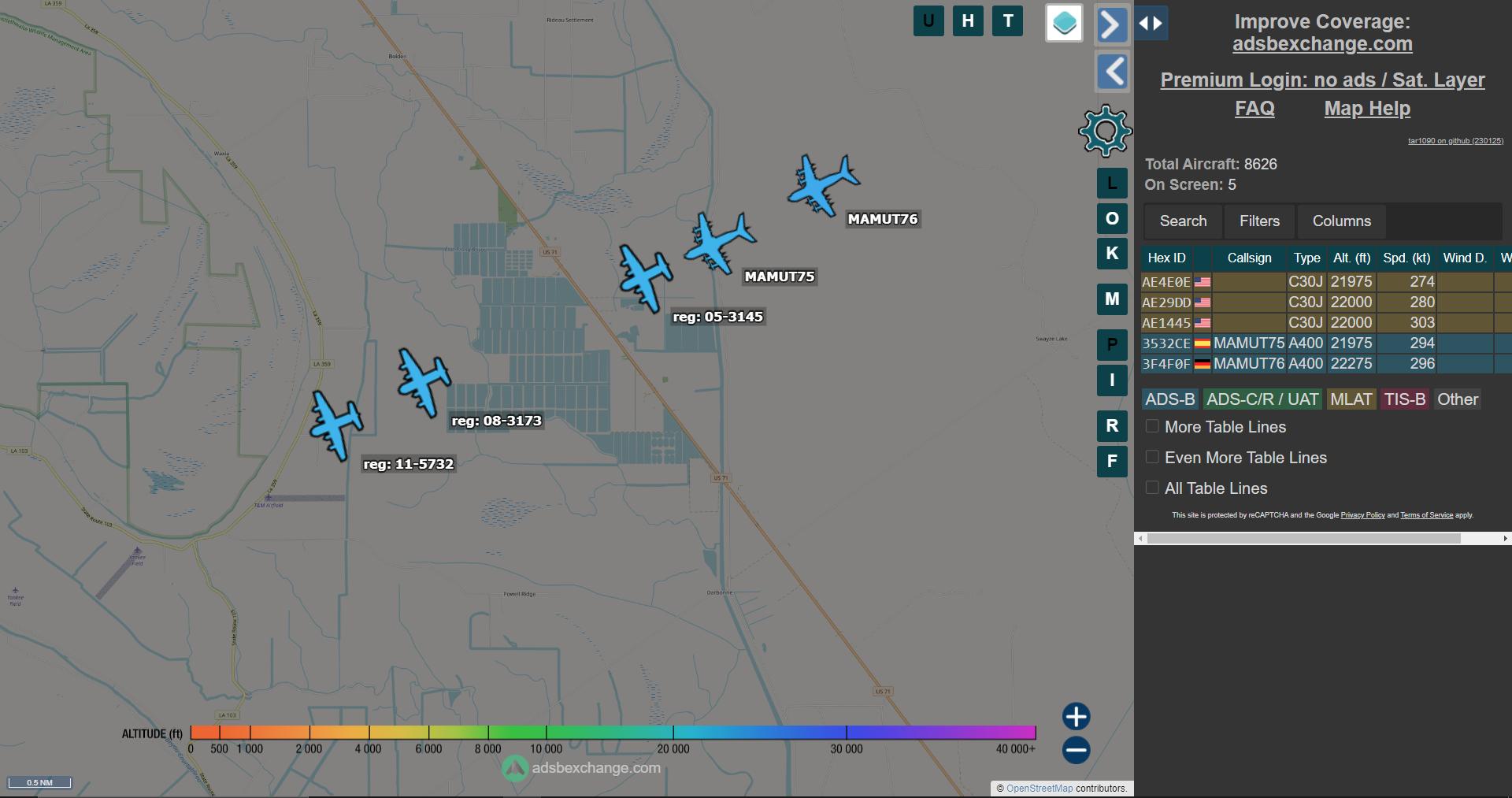The image size is (1512, 798).
Task: Click the H toggle button
Action: tap(968, 21)
